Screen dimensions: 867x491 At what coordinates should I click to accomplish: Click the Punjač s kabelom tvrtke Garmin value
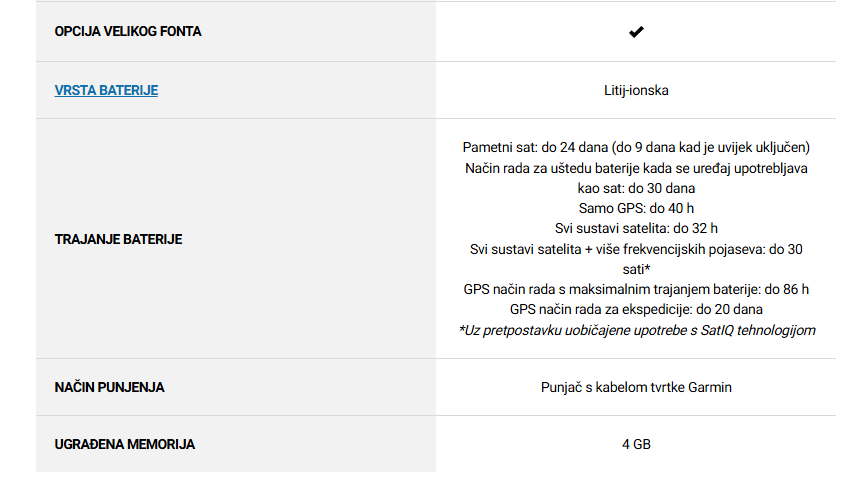point(636,387)
